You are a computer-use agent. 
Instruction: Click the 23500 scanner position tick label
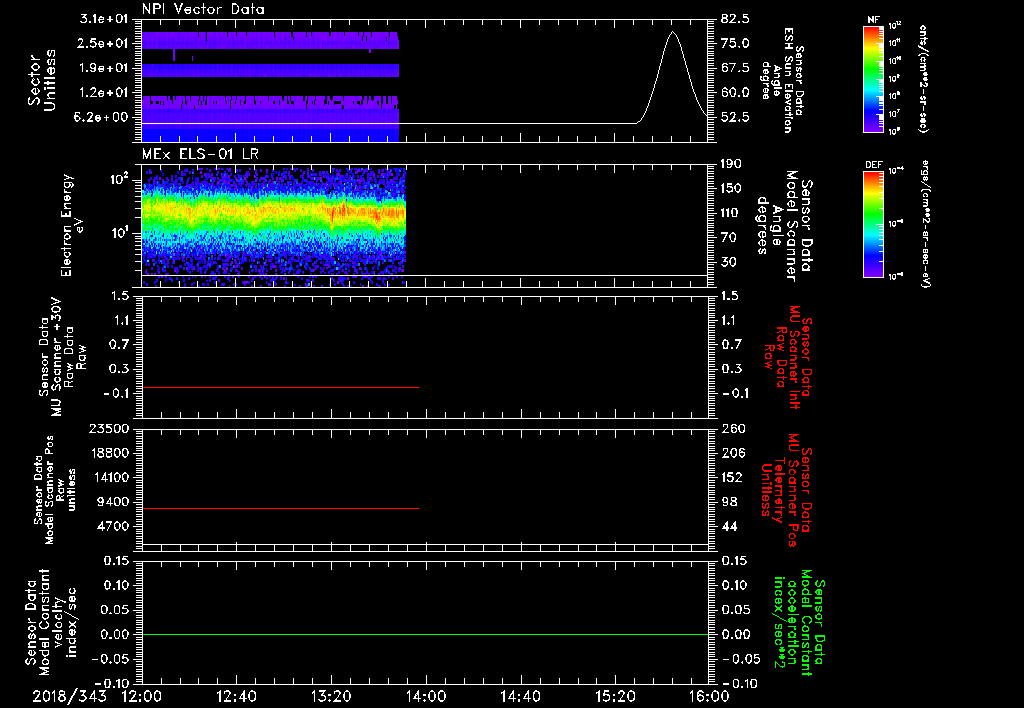[x=109, y=428]
